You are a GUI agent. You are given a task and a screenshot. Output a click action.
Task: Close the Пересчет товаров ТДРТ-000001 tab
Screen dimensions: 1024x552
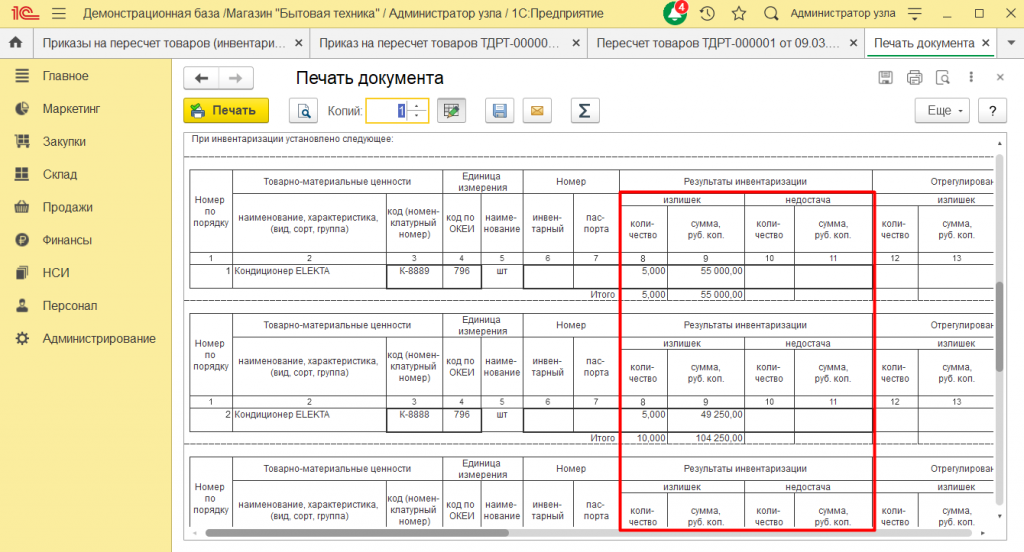853,43
